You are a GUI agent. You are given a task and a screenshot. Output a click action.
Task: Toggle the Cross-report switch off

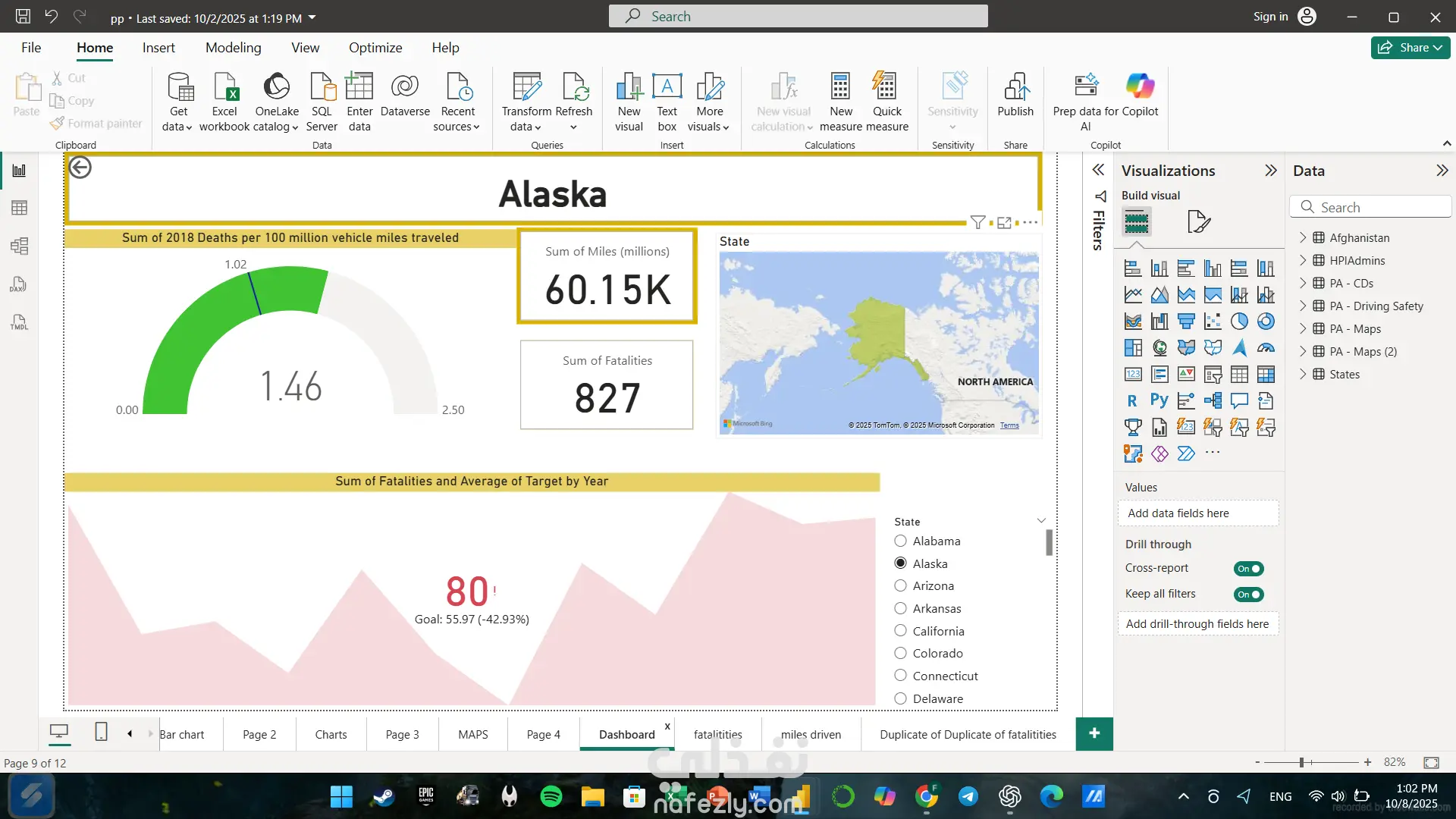tap(1248, 569)
